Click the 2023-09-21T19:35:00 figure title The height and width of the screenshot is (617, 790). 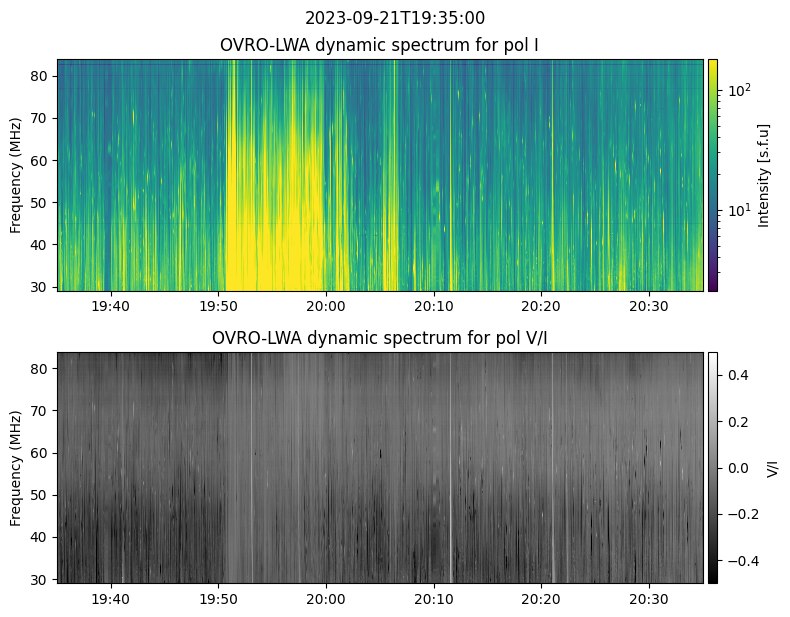click(x=395, y=18)
